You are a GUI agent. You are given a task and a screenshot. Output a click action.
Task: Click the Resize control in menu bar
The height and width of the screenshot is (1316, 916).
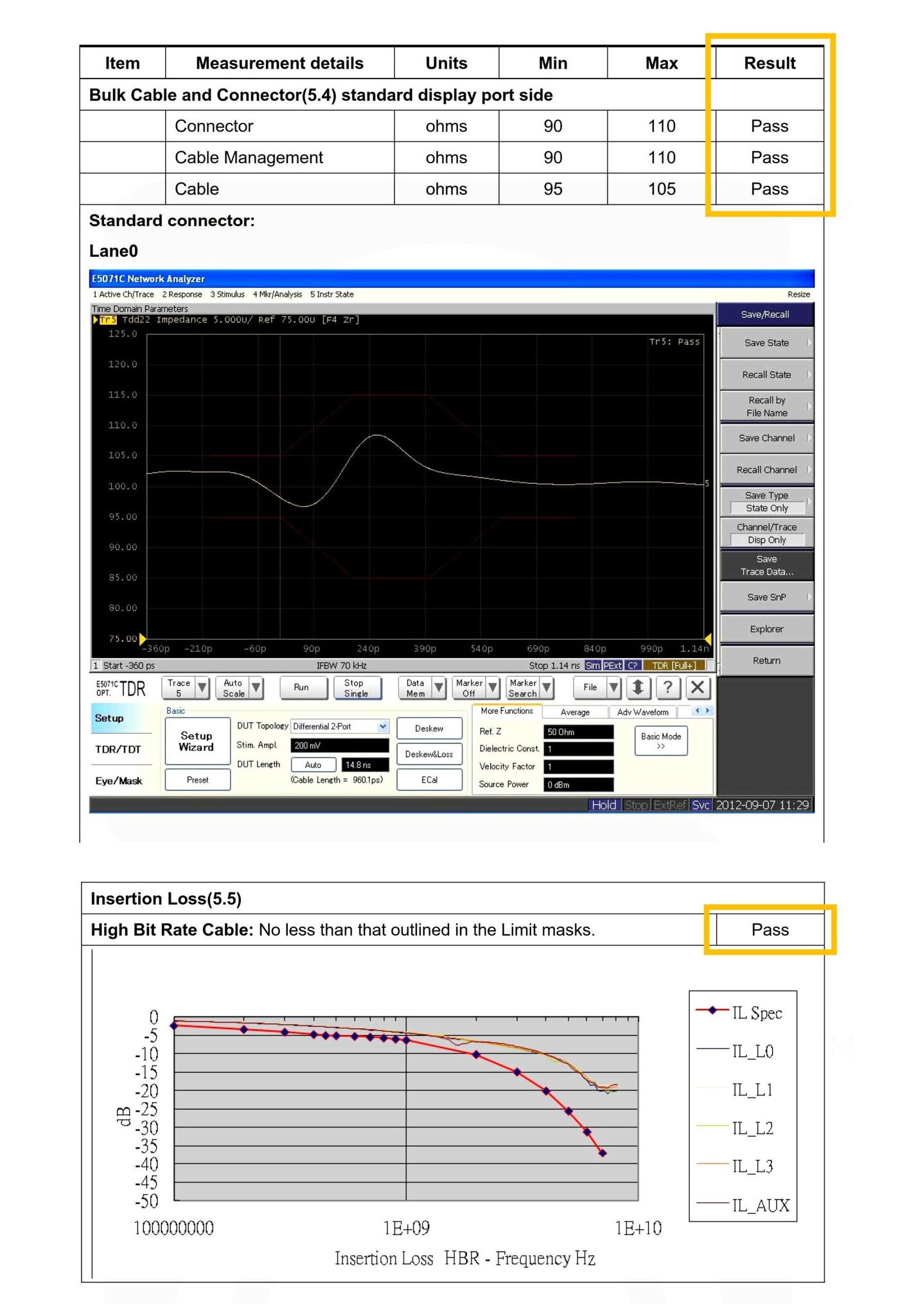[798, 294]
